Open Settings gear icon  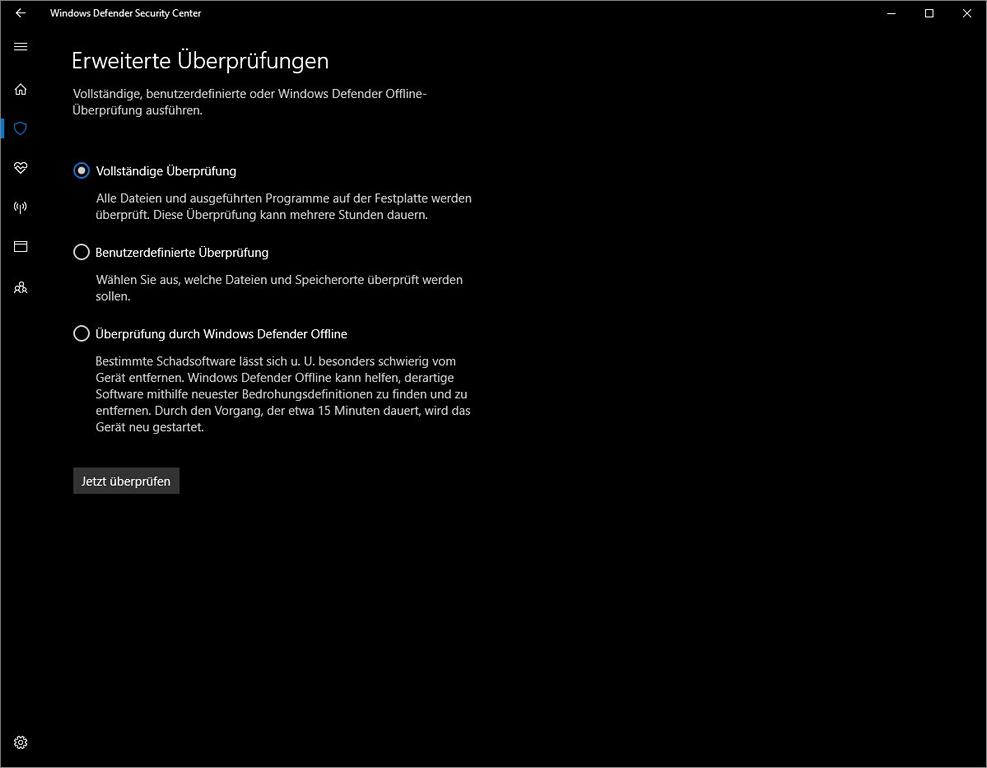21,743
